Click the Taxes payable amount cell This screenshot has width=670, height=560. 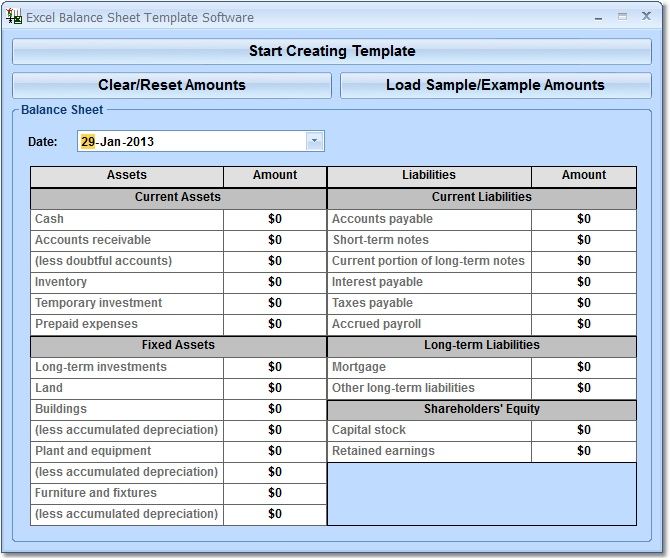pyautogui.click(x=583, y=303)
